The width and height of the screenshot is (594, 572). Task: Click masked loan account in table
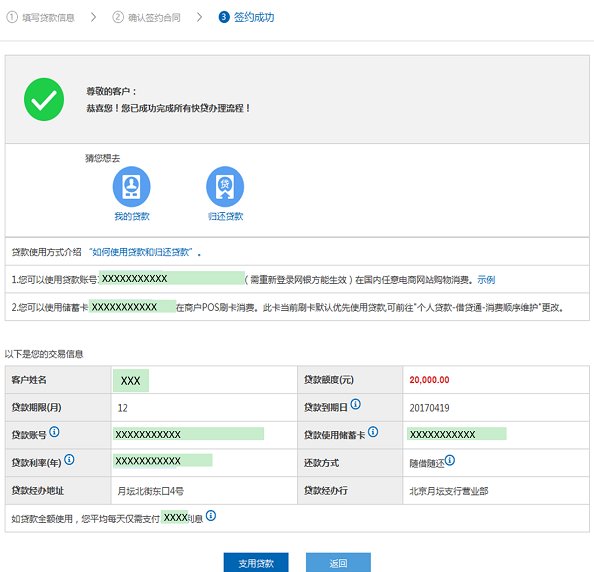[x=188, y=434]
